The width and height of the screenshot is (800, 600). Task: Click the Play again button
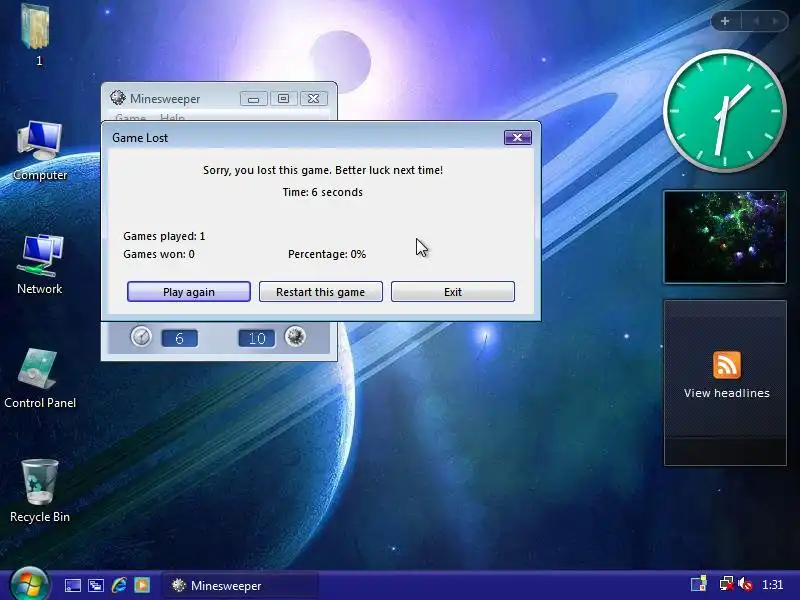point(189,292)
